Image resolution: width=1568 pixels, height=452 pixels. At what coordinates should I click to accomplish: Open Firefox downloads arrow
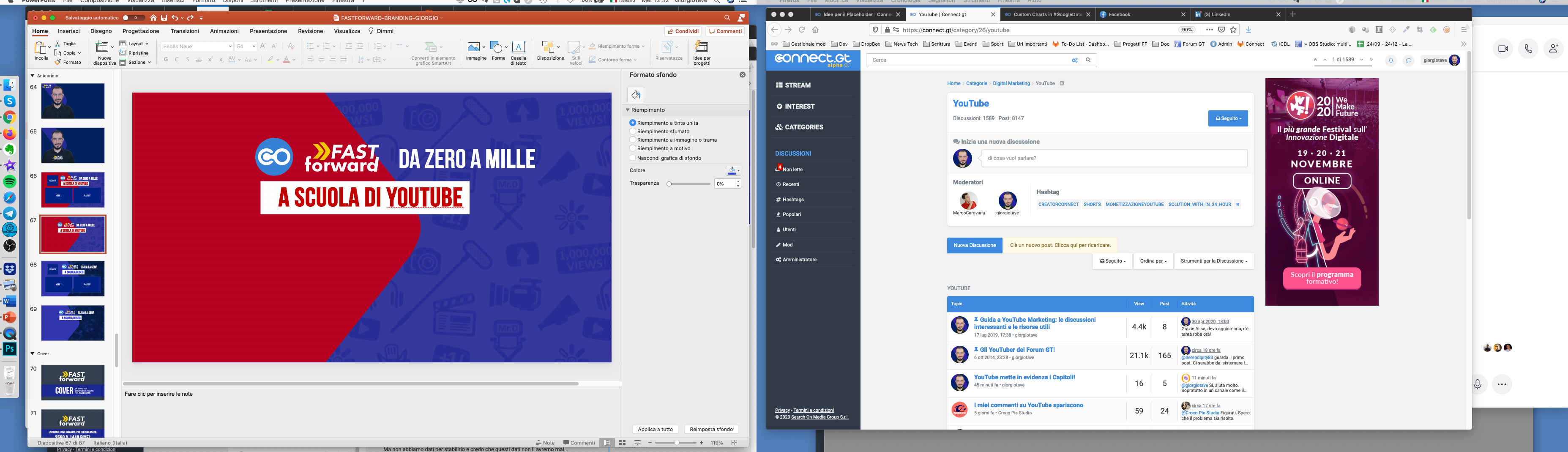tap(1248, 30)
